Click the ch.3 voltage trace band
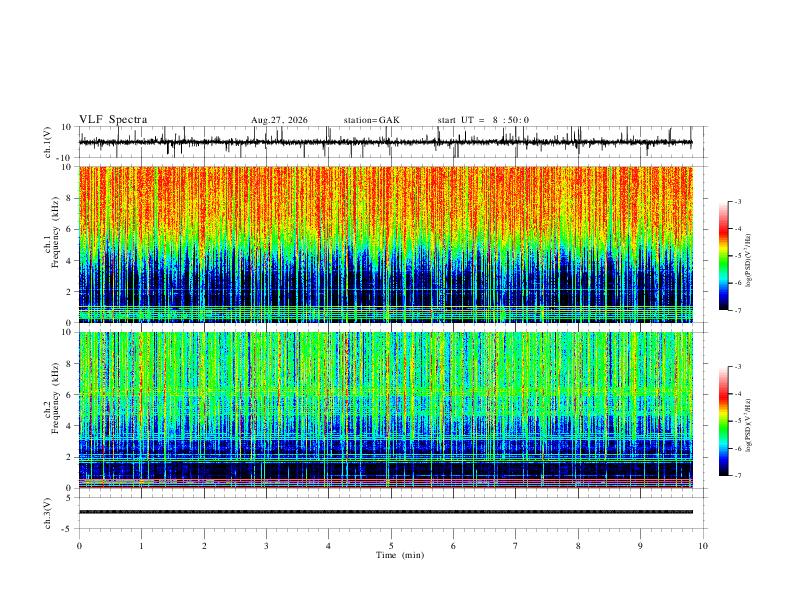Viewport: 792px width, 612px height. [385, 512]
